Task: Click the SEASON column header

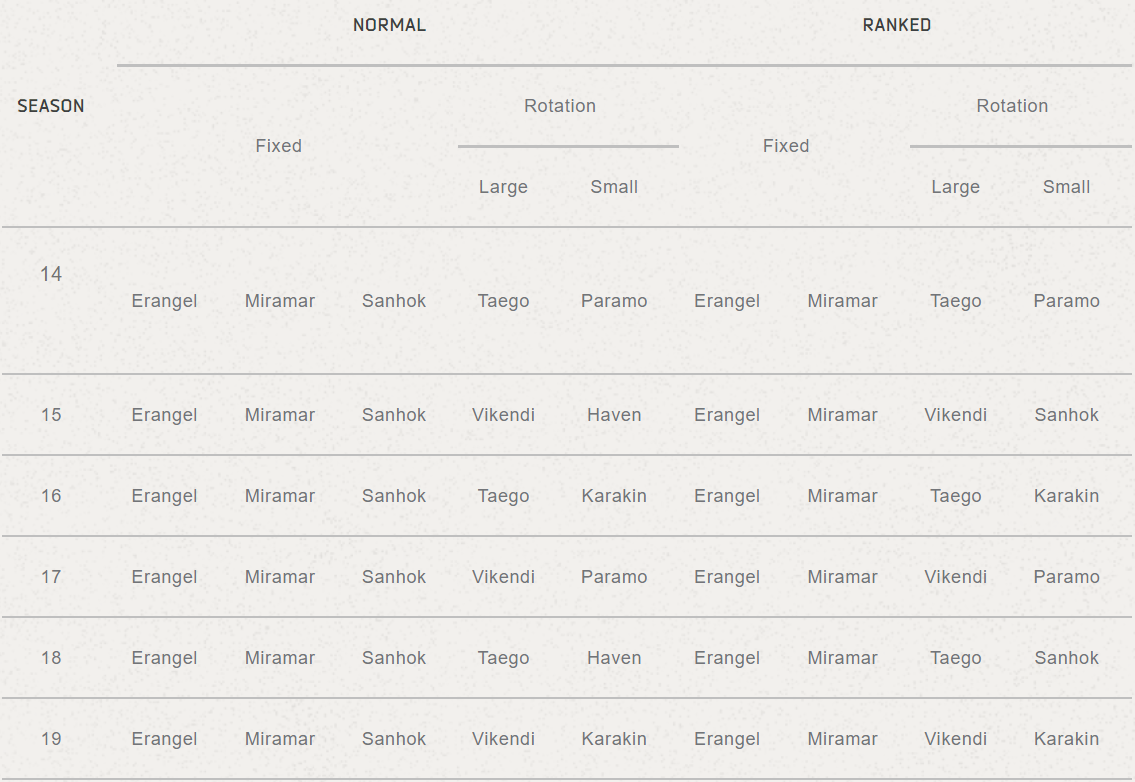Action: [51, 106]
